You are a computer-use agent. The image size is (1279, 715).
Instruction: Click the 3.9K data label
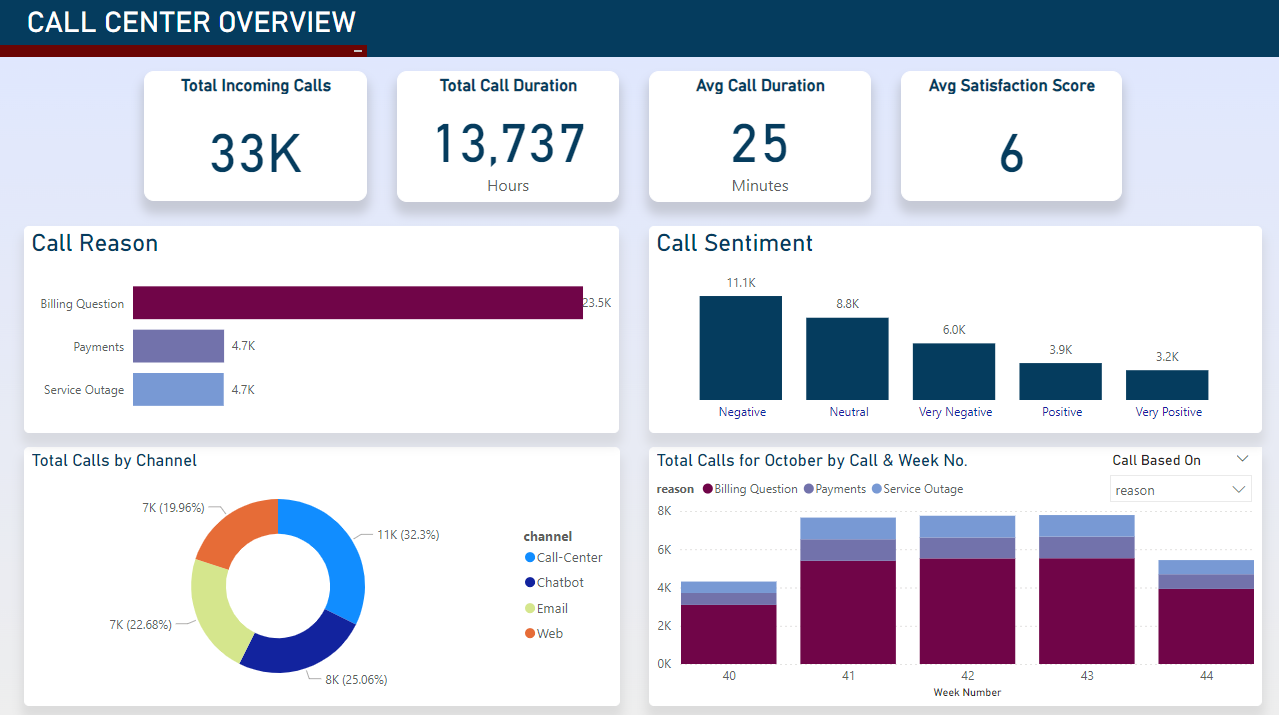1060,350
